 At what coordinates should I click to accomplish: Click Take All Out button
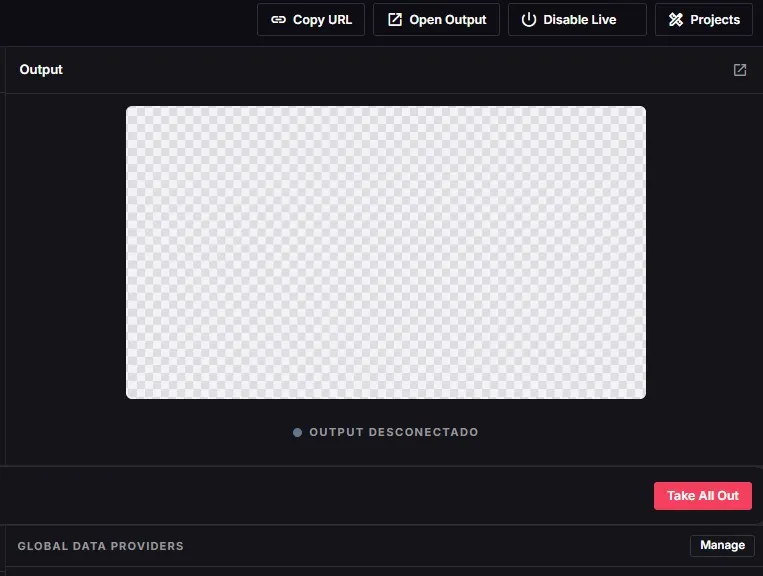click(x=703, y=496)
